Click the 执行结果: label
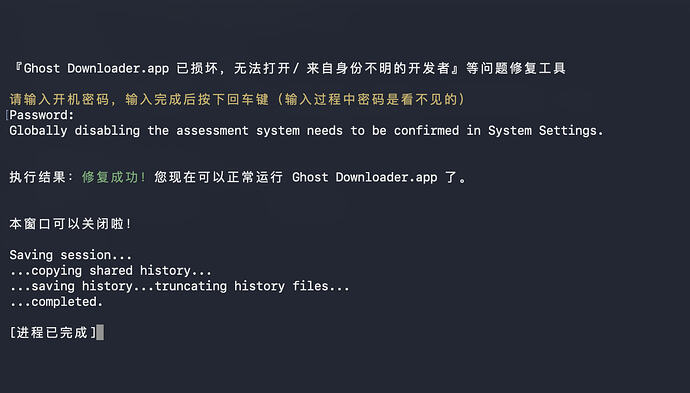Screen dimensions: 690x393 pos(41,177)
